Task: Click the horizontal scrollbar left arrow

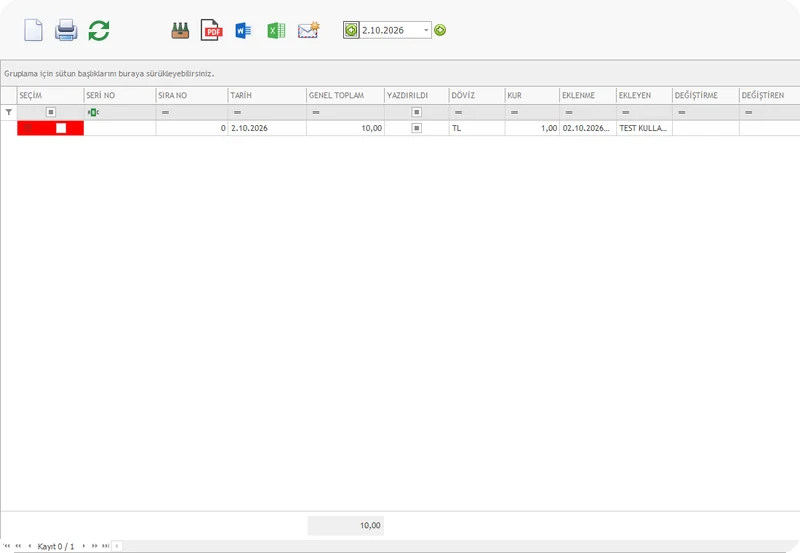Action: 117,546
